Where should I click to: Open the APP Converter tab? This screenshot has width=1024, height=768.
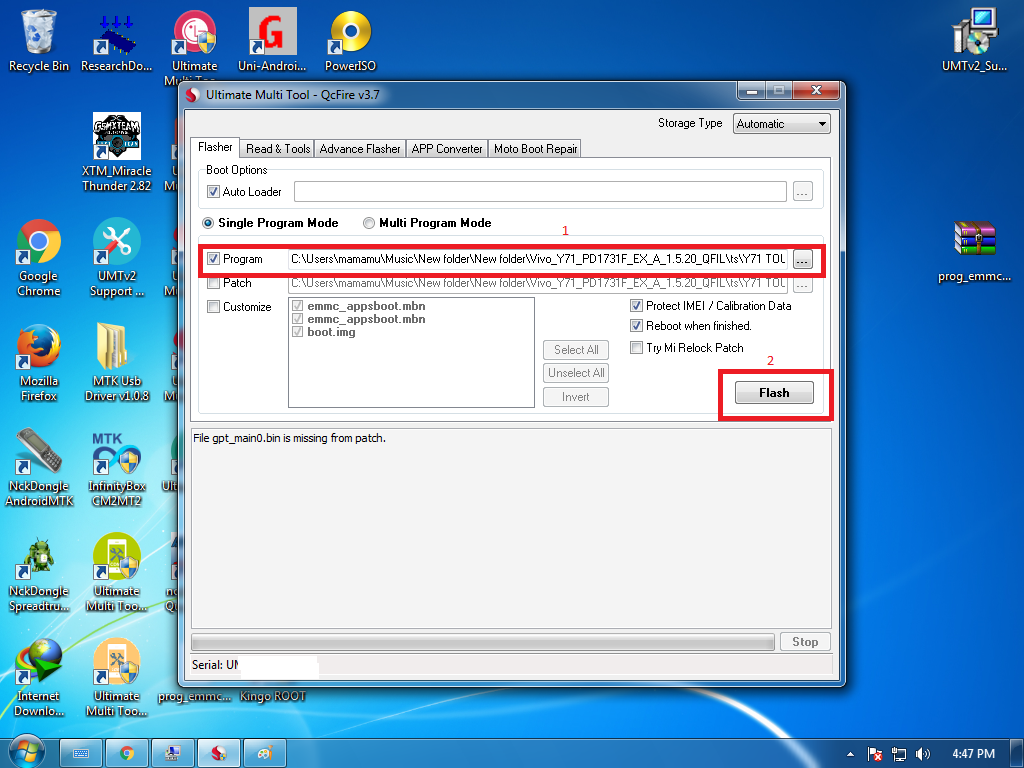[447, 149]
